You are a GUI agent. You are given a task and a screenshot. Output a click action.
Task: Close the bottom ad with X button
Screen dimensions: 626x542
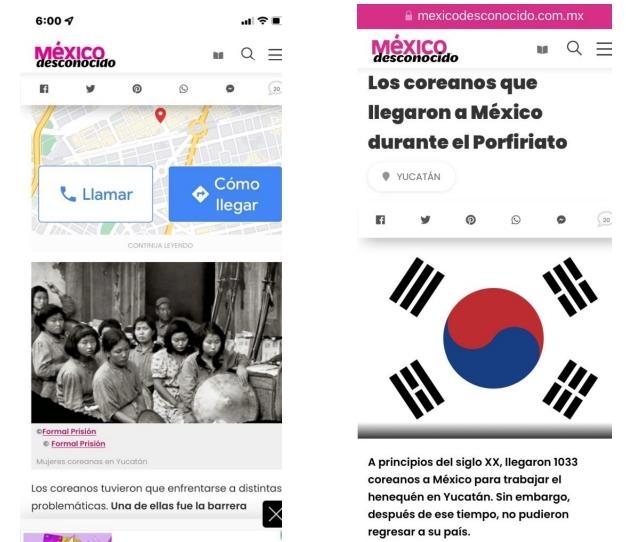click(x=273, y=514)
